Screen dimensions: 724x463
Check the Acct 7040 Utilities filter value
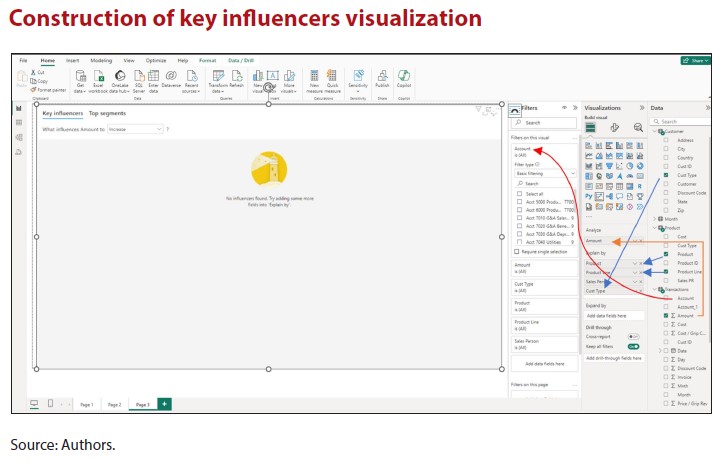[x=519, y=242]
